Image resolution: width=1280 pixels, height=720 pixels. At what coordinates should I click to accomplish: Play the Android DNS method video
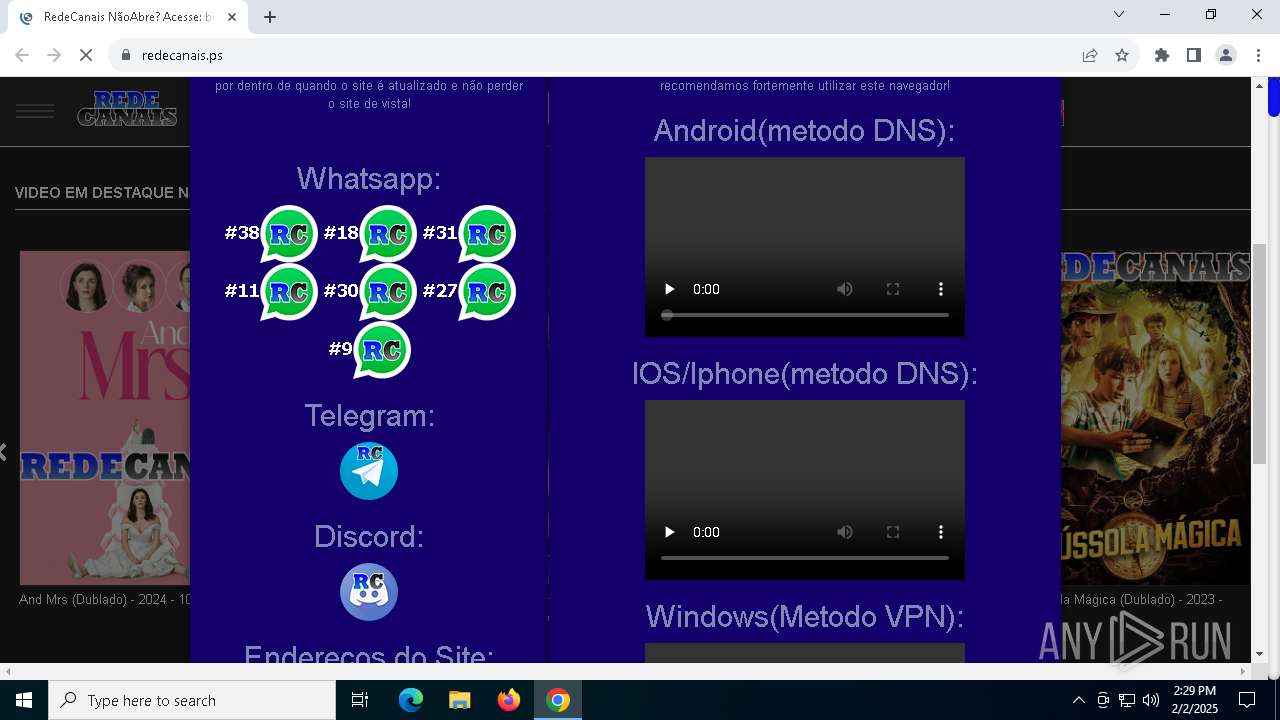coord(669,289)
